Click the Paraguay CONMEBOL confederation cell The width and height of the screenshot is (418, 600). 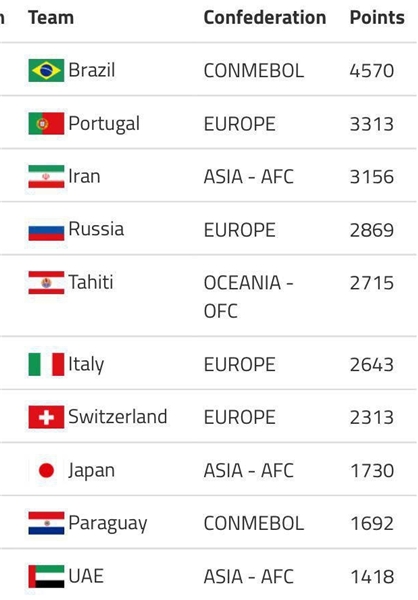(254, 523)
